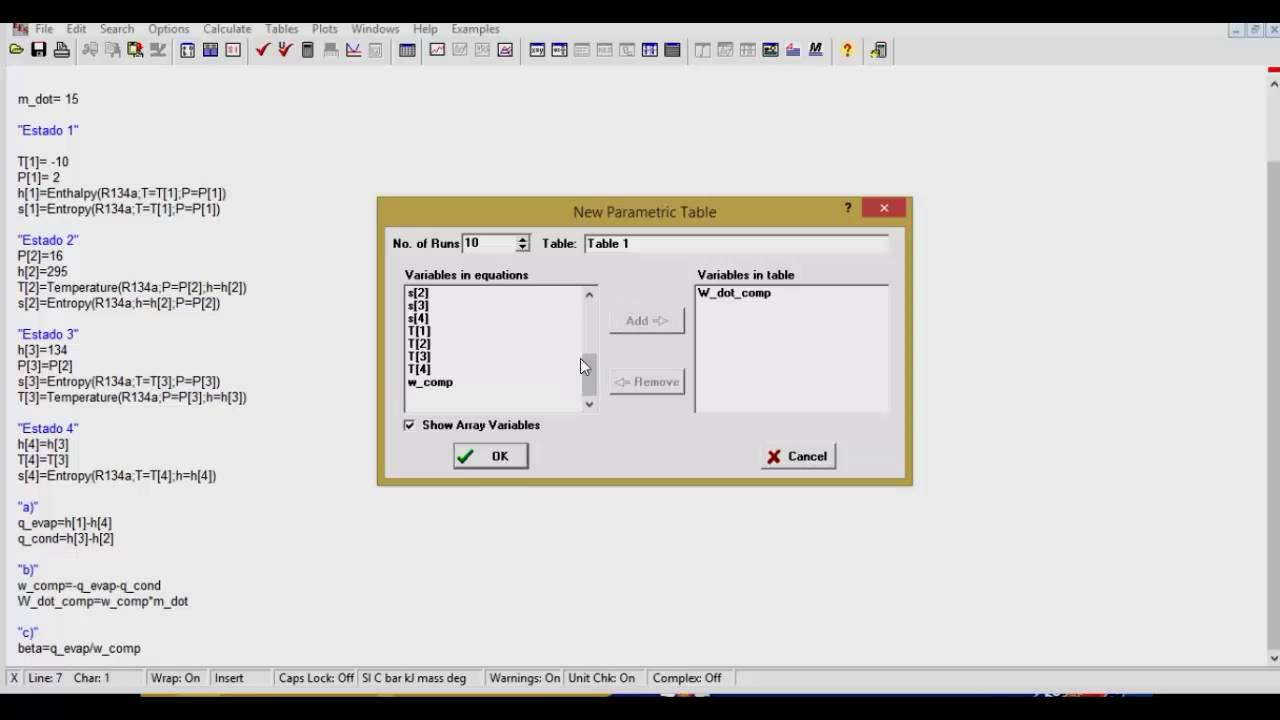
Task: Click the yellow question mark Help icon
Action: (x=847, y=50)
